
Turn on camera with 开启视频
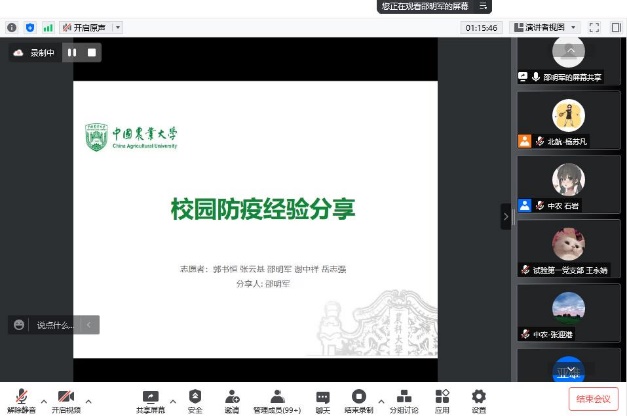67,399
